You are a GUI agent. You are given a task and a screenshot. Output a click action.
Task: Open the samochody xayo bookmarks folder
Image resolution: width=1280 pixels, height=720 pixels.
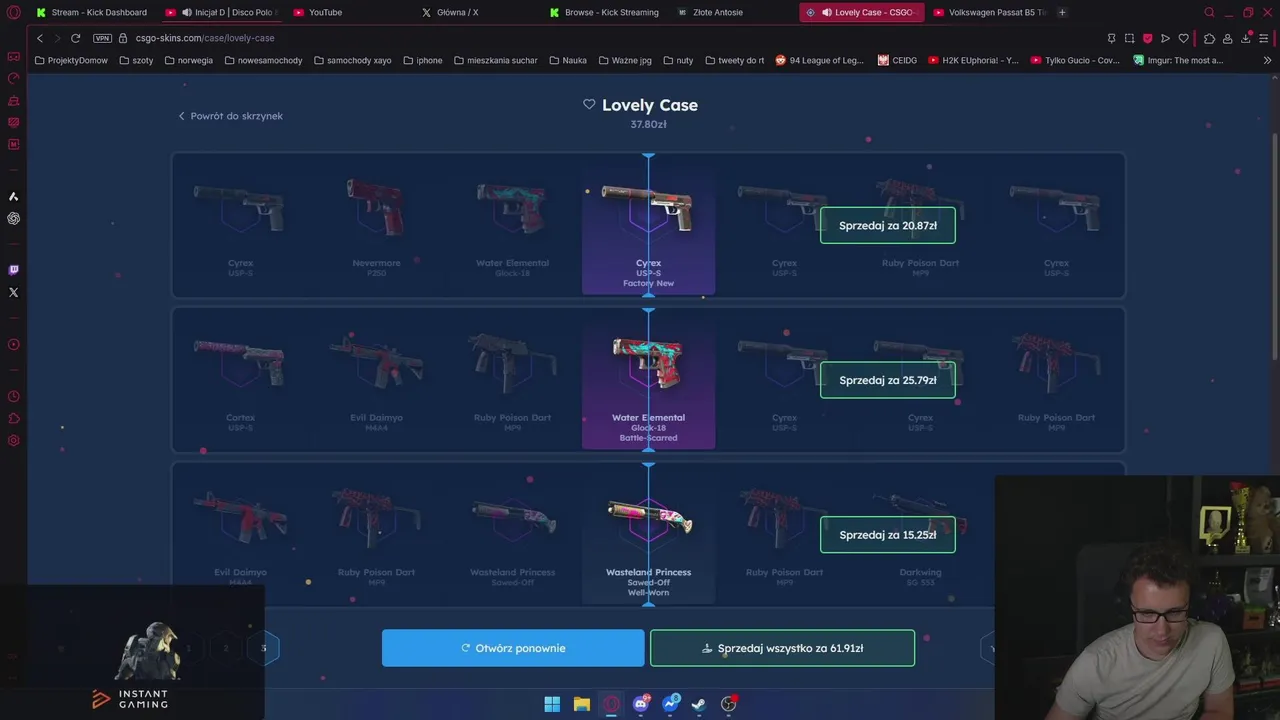pyautogui.click(x=352, y=60)
